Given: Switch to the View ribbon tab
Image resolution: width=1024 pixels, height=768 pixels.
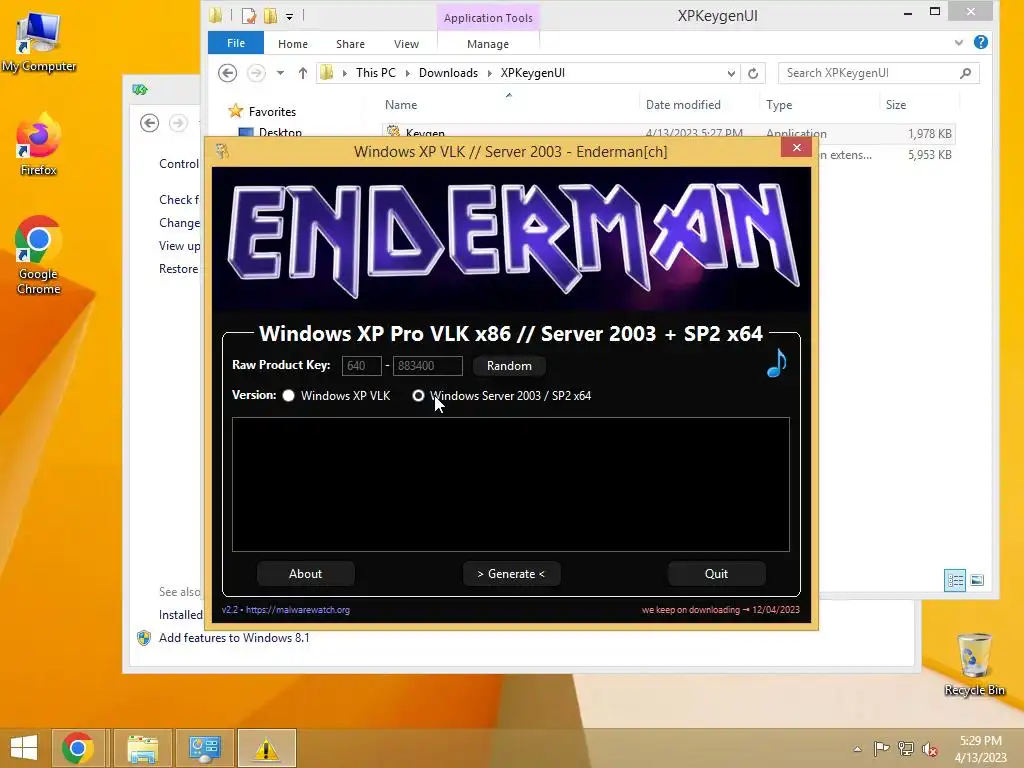Looking at the screenshot, I should click(406, 44).
